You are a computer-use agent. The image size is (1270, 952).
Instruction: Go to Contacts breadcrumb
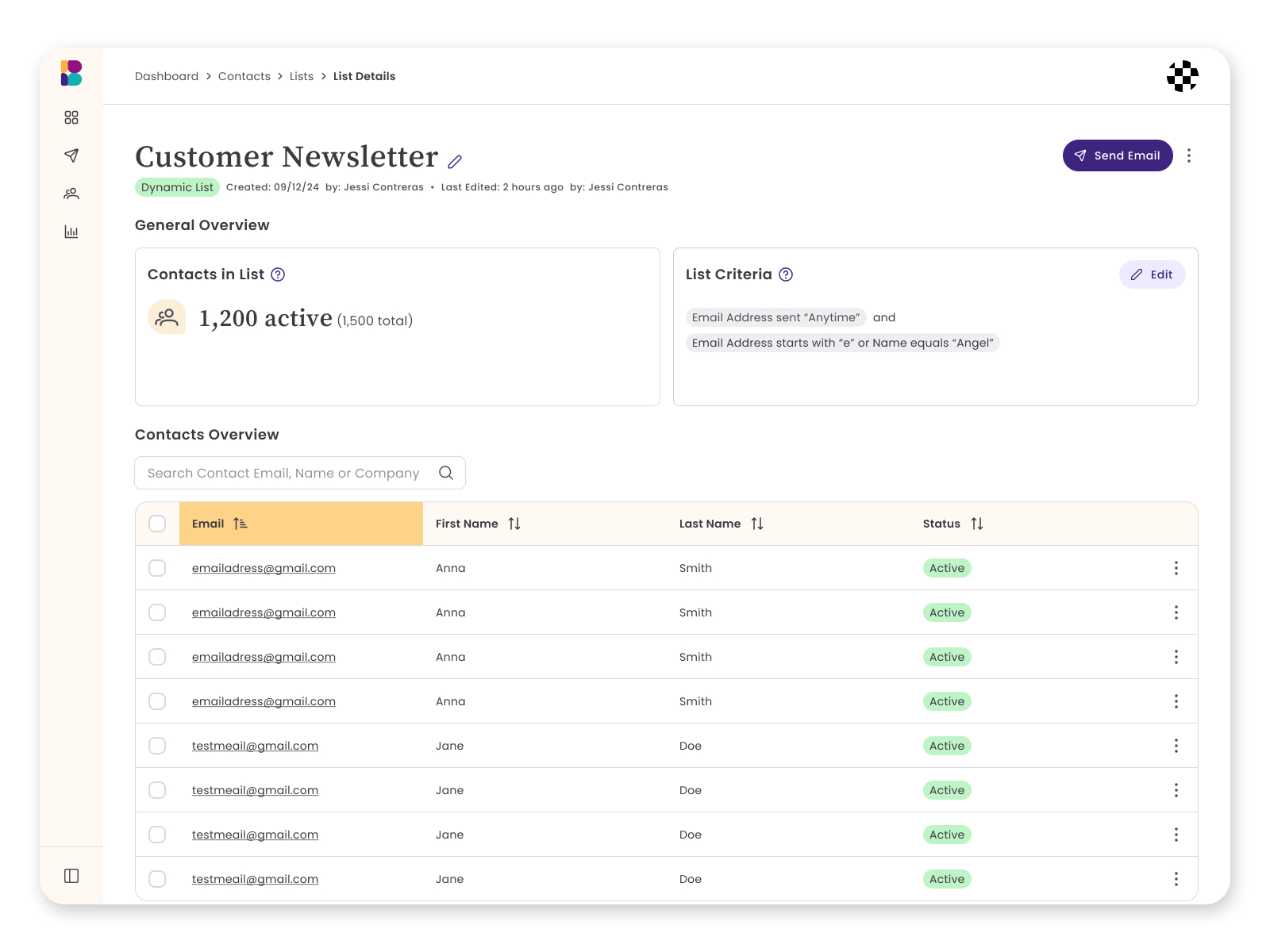[244, 76]
